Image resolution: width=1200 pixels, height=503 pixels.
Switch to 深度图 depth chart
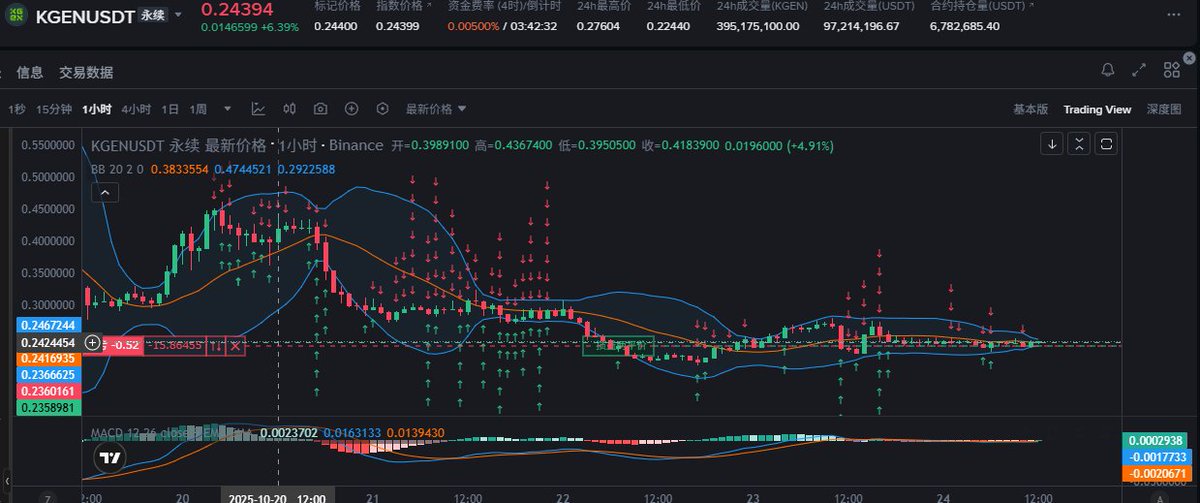(1164, 109)
